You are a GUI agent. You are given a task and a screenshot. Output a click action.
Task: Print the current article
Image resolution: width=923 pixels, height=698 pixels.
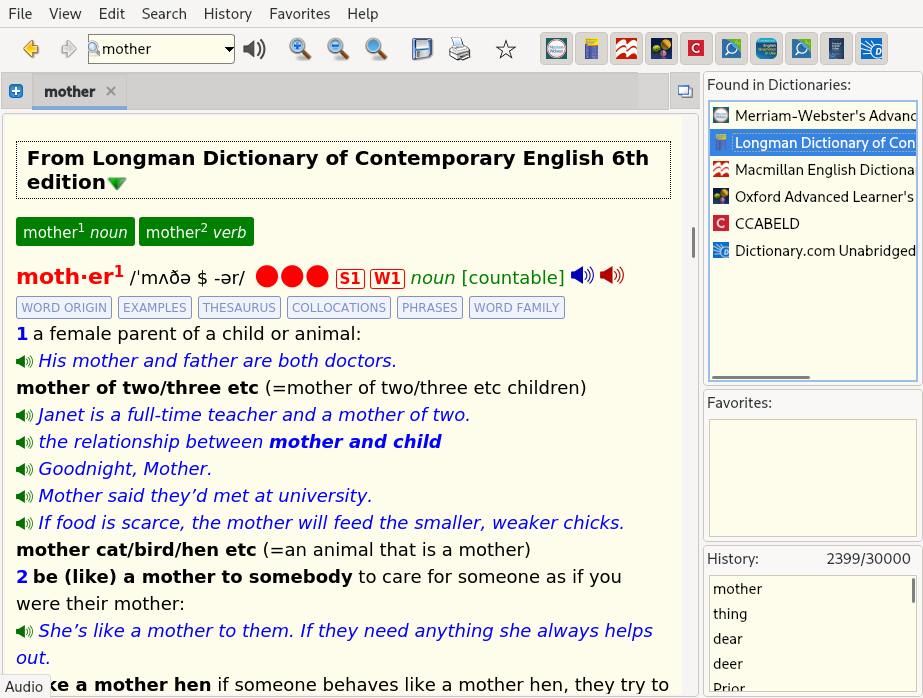point(459,49)
